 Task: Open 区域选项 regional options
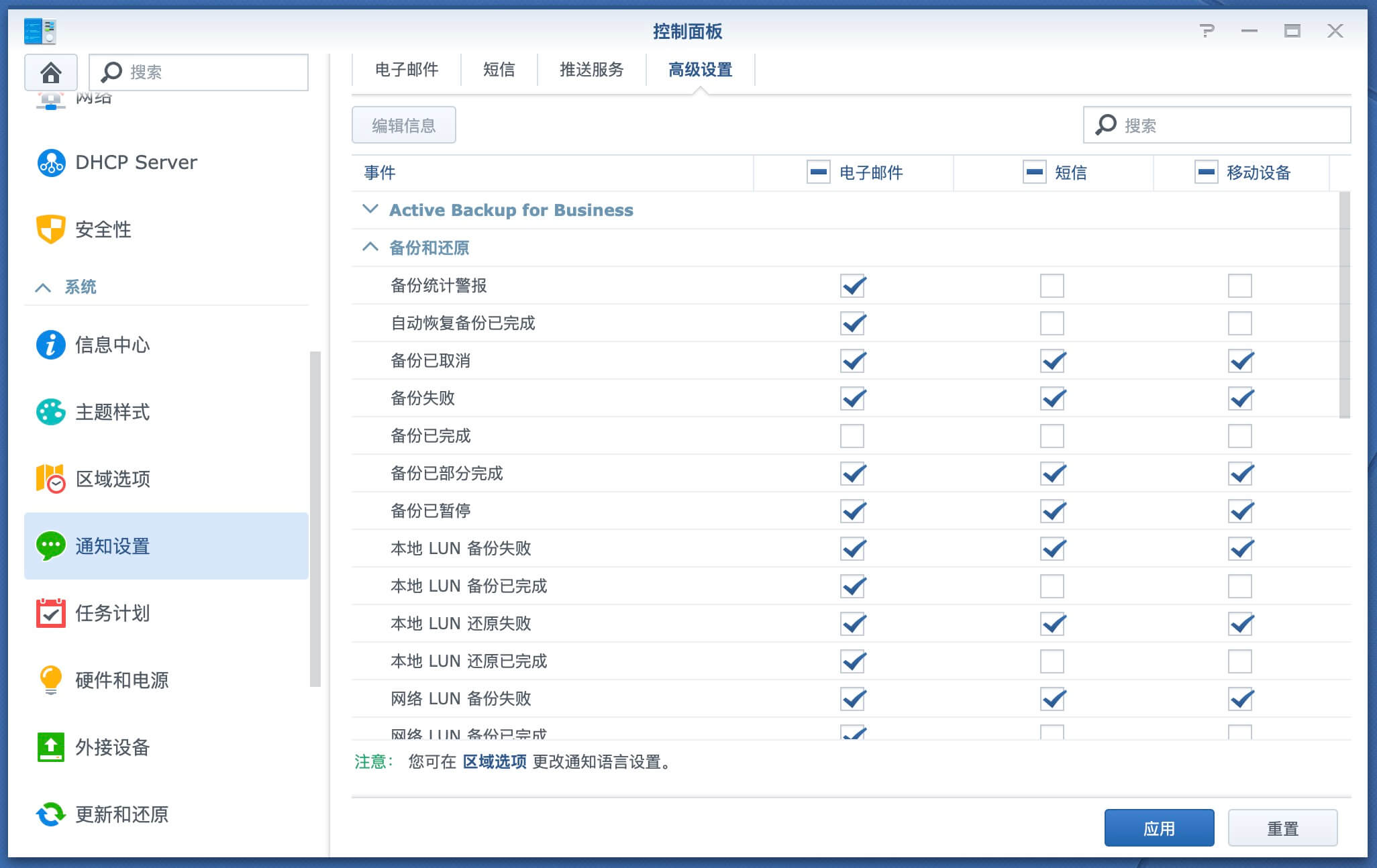click(x=112, y=479)
